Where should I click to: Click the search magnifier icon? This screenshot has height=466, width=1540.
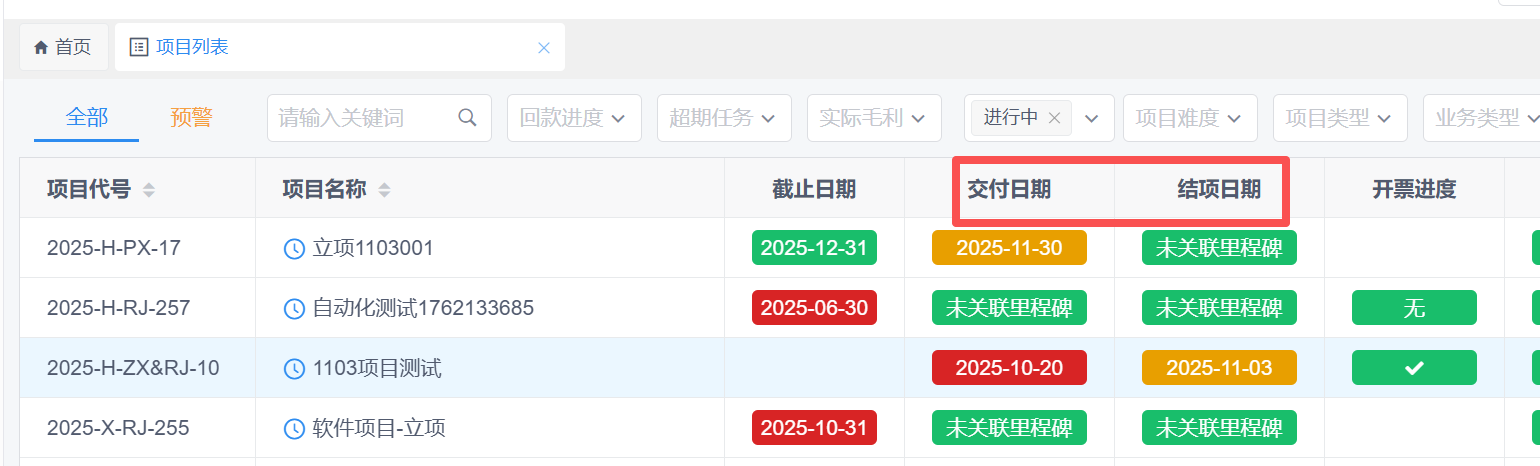tap(467, 118)
